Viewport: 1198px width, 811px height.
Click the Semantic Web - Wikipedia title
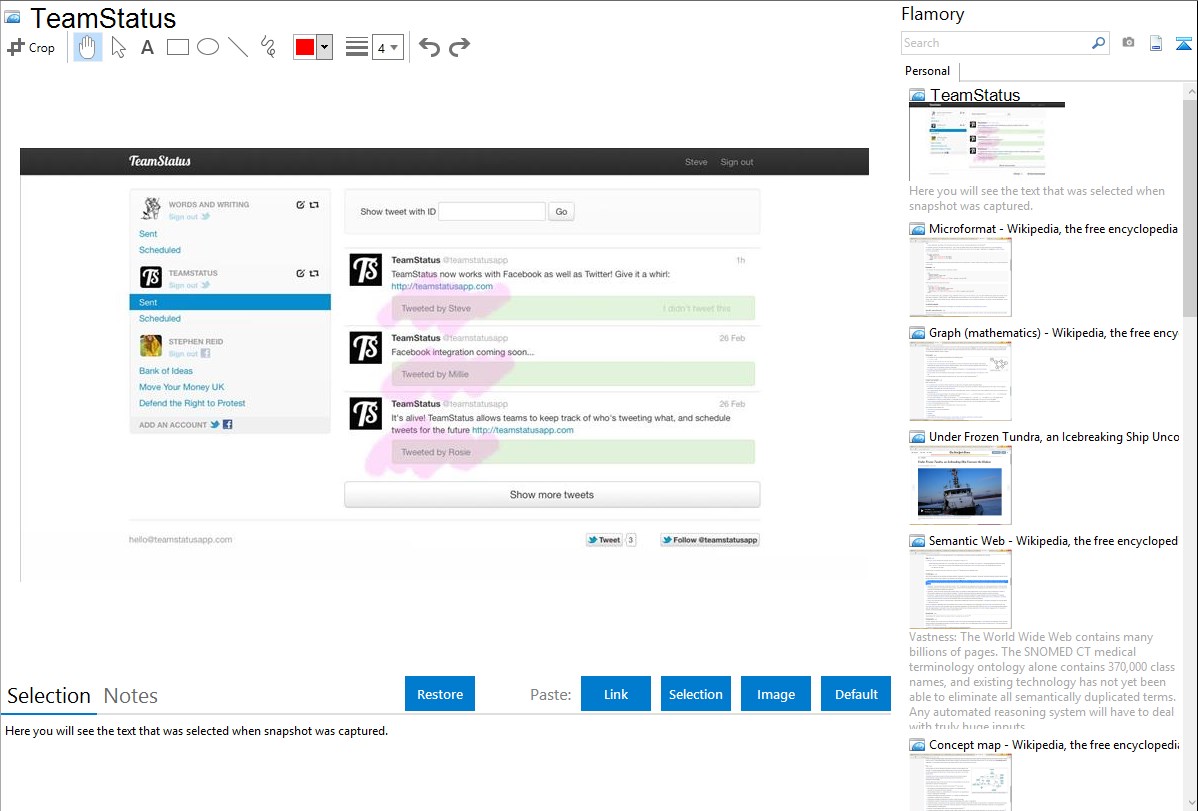tap(1054, 540)
